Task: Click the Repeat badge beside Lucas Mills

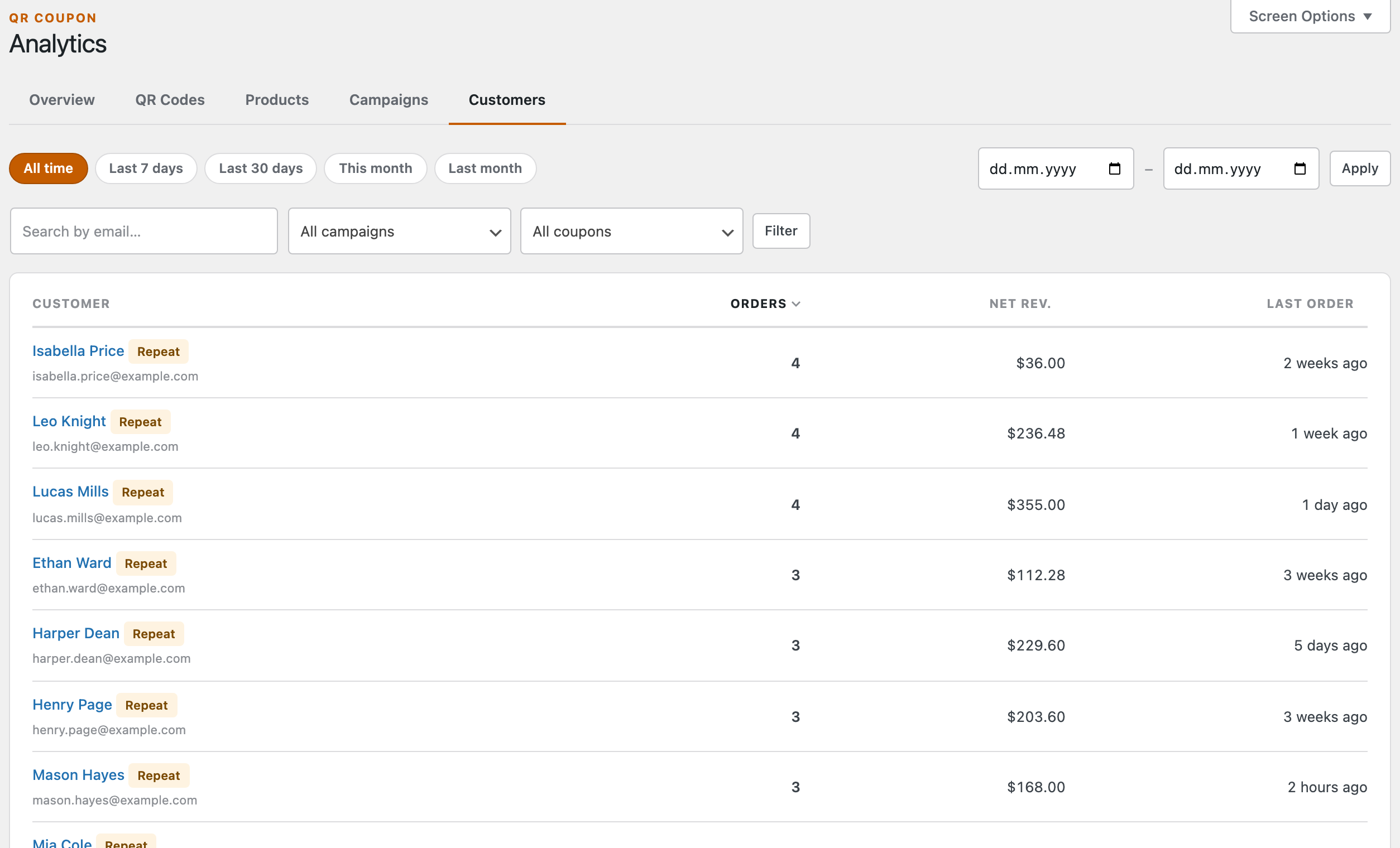Action: point(143,493)
